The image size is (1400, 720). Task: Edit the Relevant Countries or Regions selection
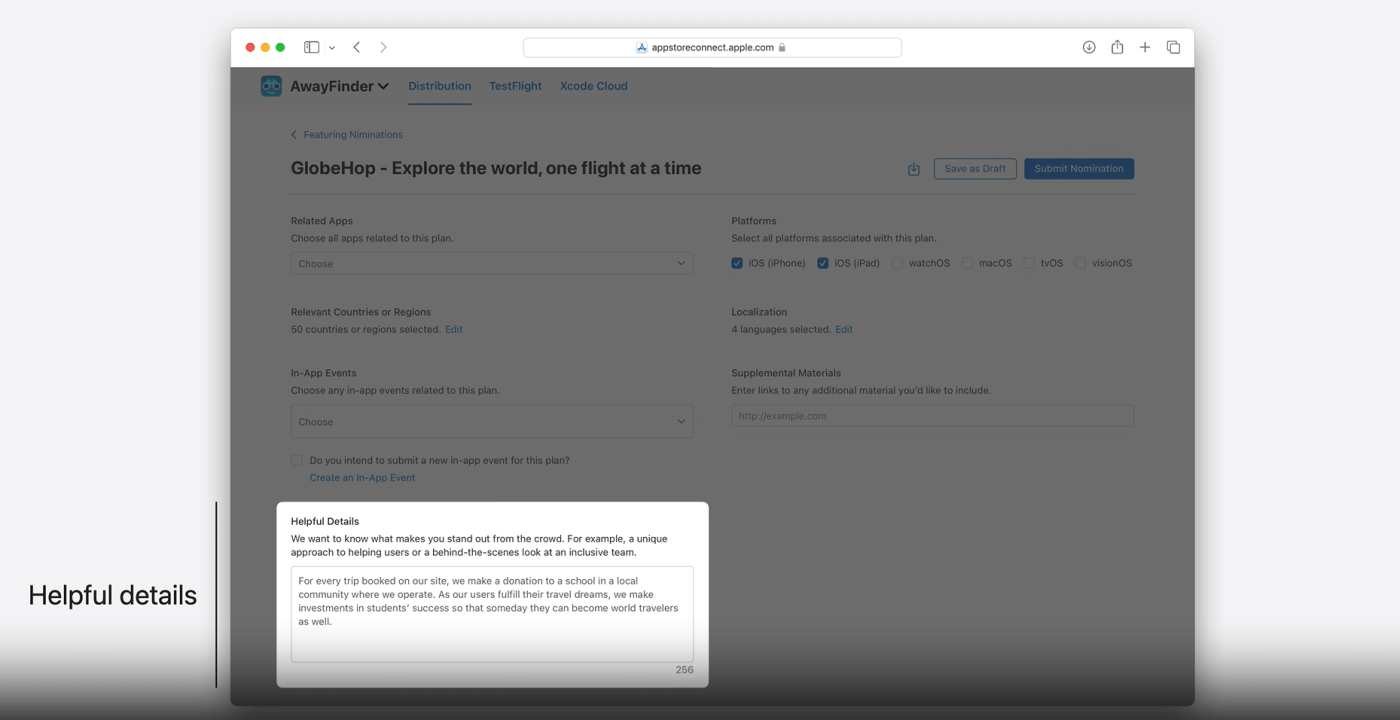coord(454,329)
